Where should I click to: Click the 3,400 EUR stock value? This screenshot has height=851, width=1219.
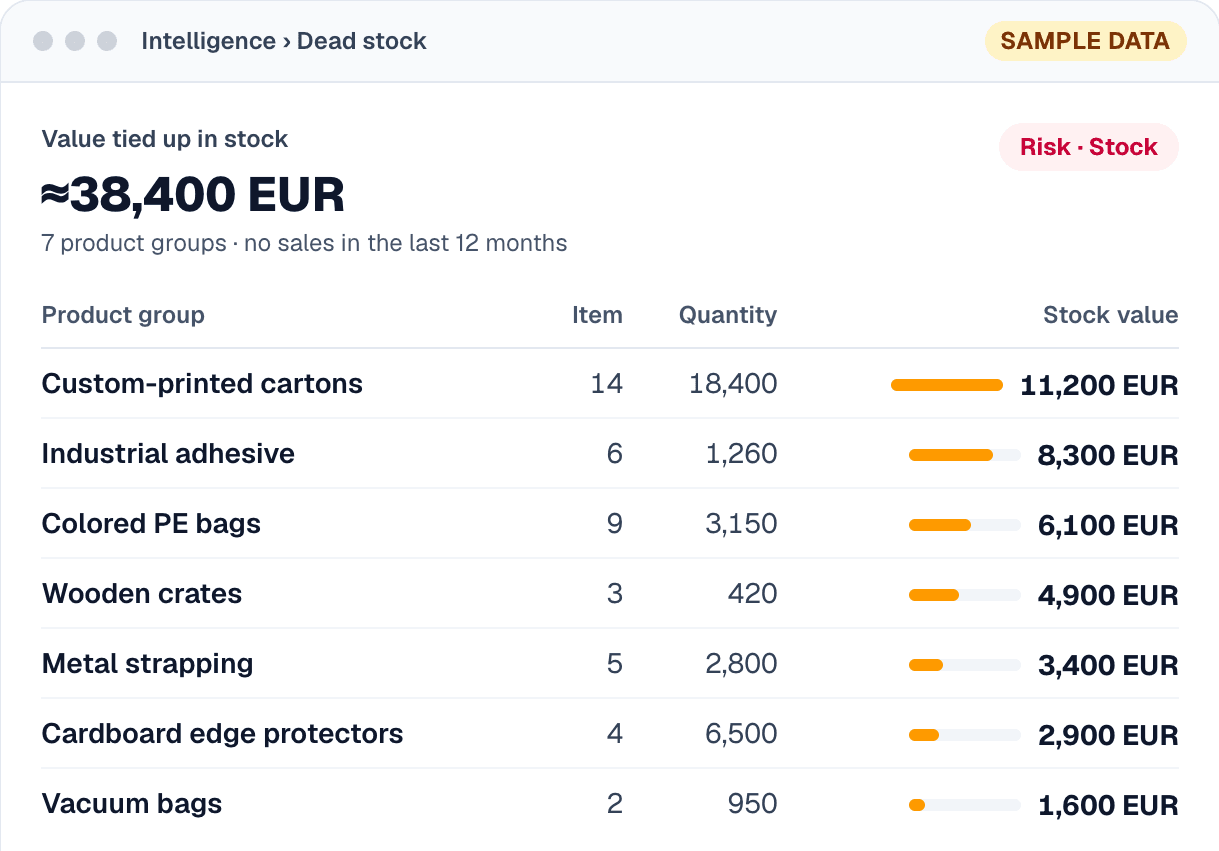[1108, 665]
